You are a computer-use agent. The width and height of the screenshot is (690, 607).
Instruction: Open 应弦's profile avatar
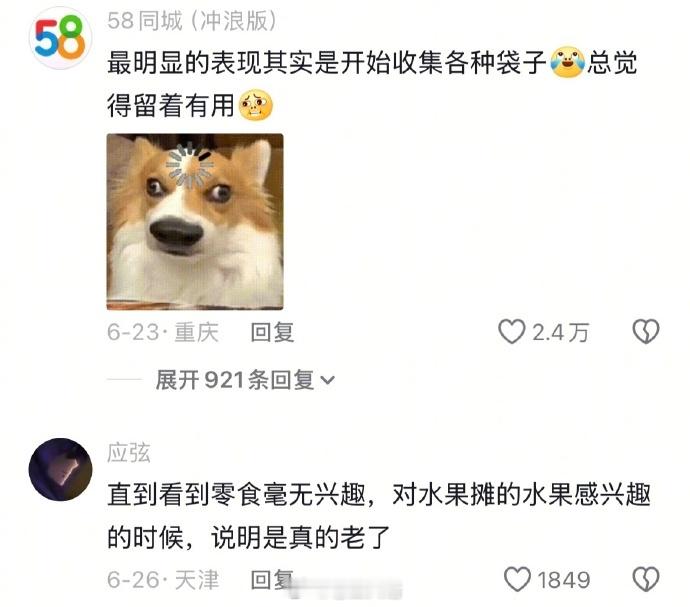(60, 469)
